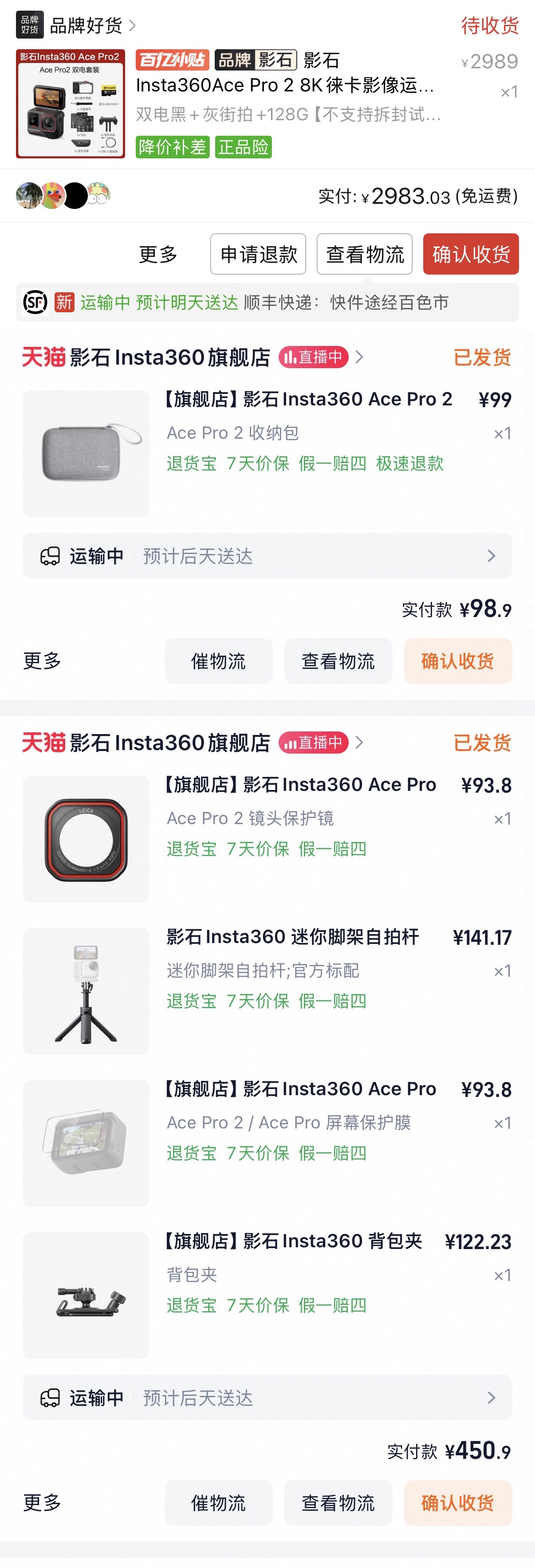Tap the group buyers' avatar icons
Image resolution: width=535 pixels, height=1568 pixels.
coord(63,196)
